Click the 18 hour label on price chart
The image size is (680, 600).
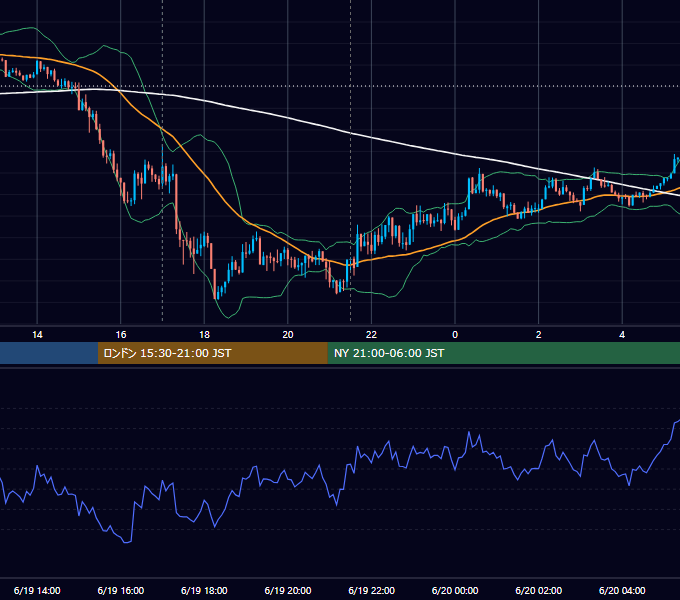pyautogui.click(x=204, y=335)
